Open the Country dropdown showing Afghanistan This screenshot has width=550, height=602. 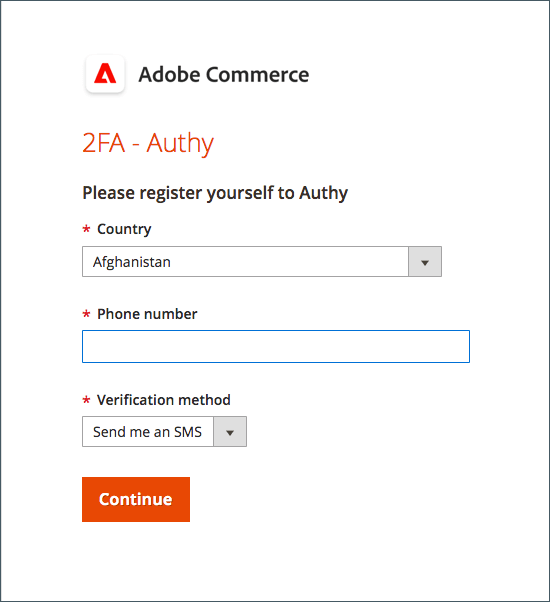(x=262, y=261)
